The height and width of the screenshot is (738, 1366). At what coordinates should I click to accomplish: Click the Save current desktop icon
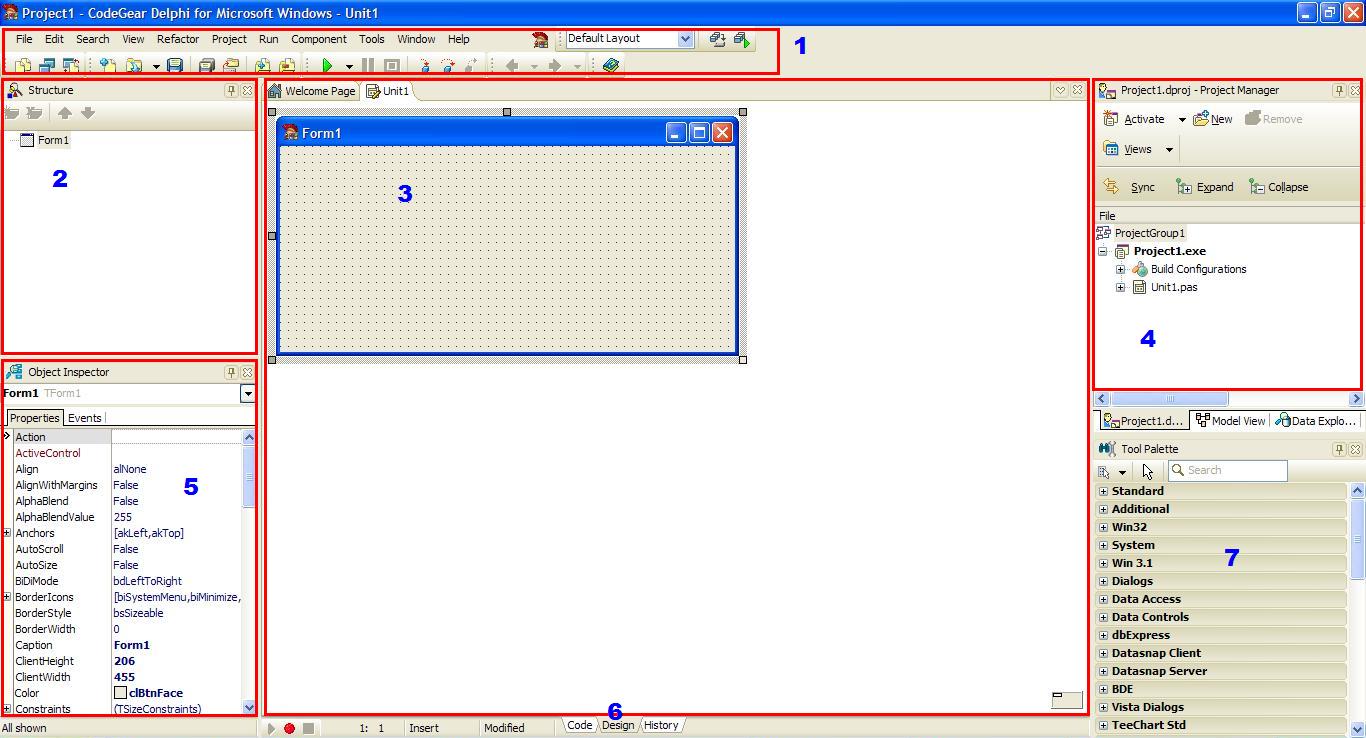718,39
